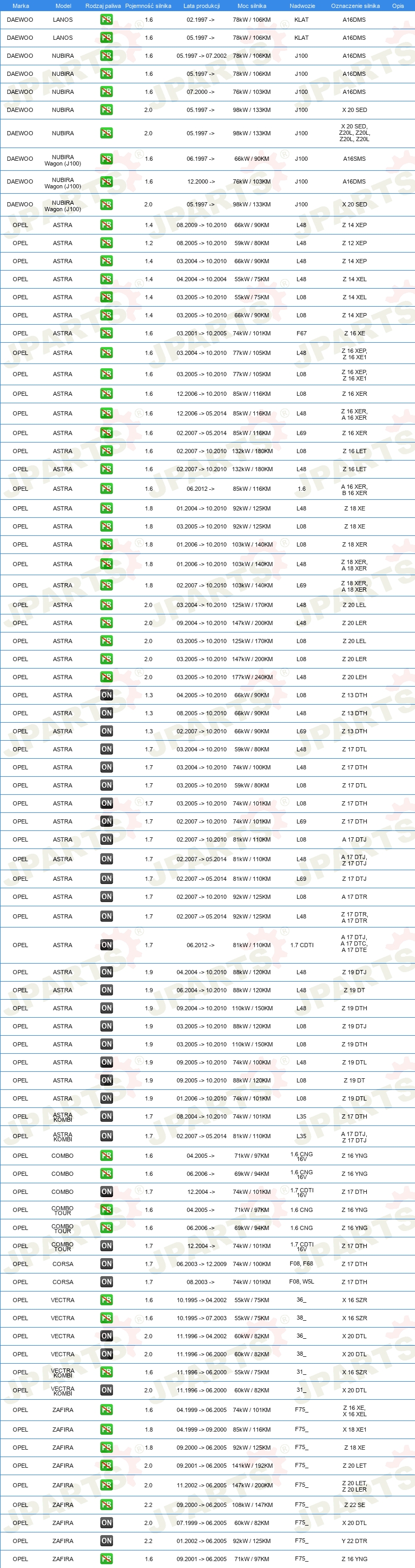Click the Lata produkcji column header
The width and height of the screenshot is (415, 1568).
202,5
